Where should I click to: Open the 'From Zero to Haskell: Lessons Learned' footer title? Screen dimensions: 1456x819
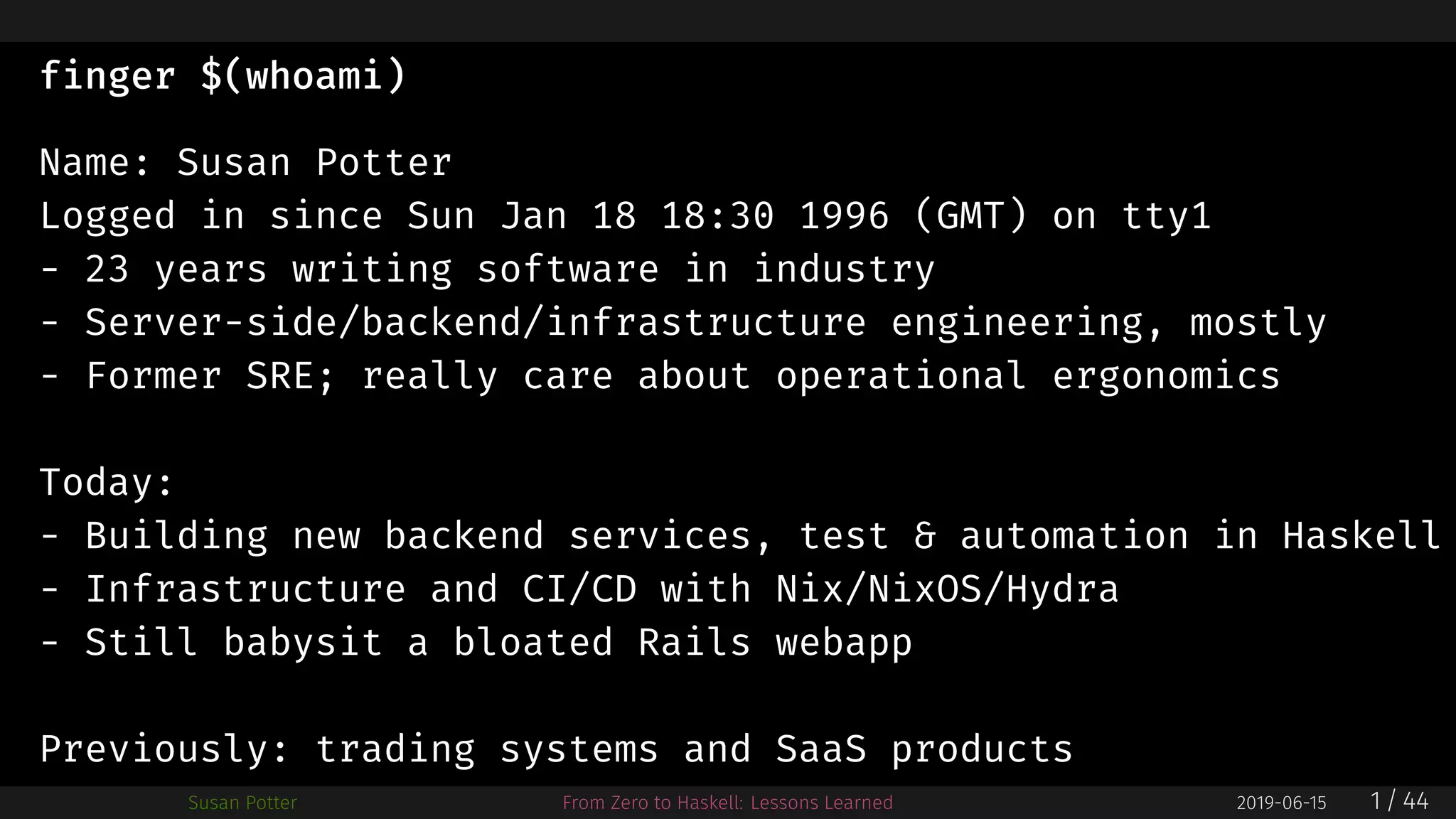coord(727,803)
